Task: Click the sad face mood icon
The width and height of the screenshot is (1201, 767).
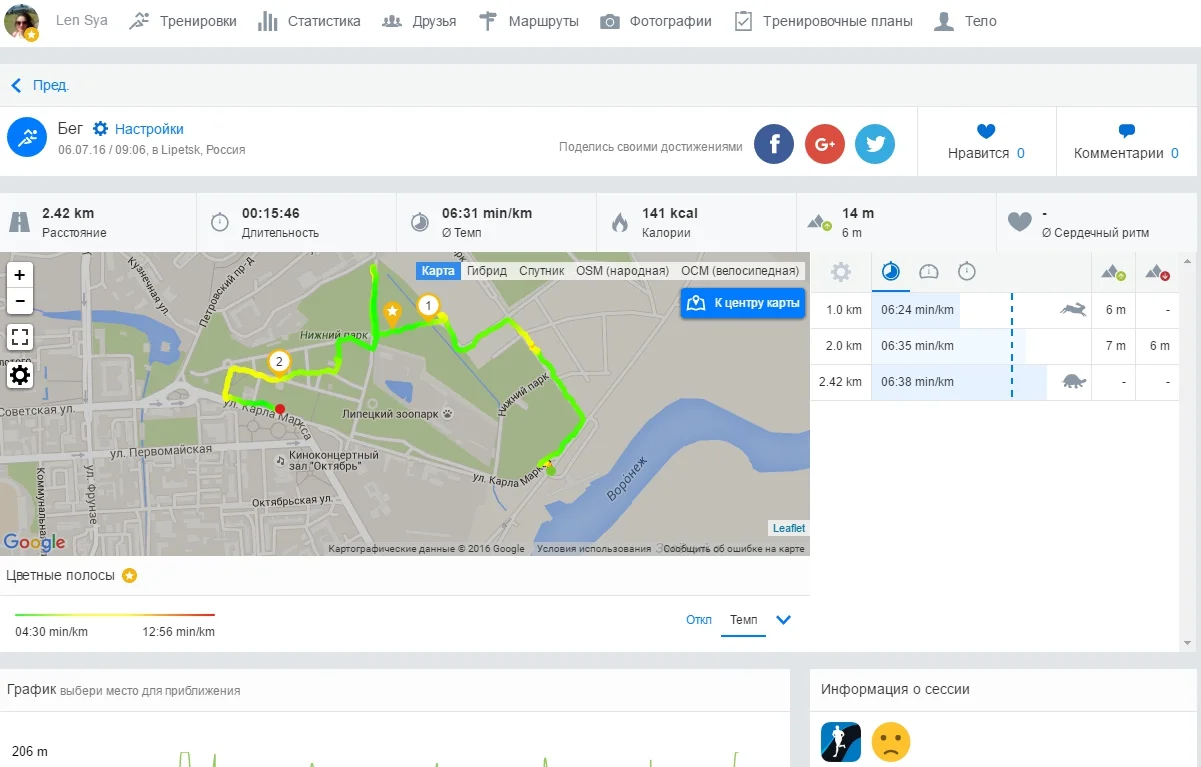Action: point(891,742)
